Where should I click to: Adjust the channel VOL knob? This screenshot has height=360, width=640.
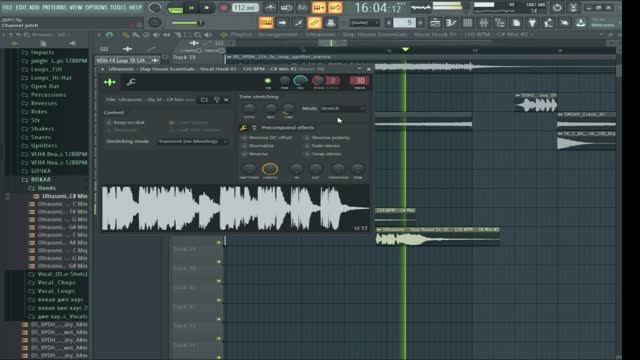click(300, 81)
